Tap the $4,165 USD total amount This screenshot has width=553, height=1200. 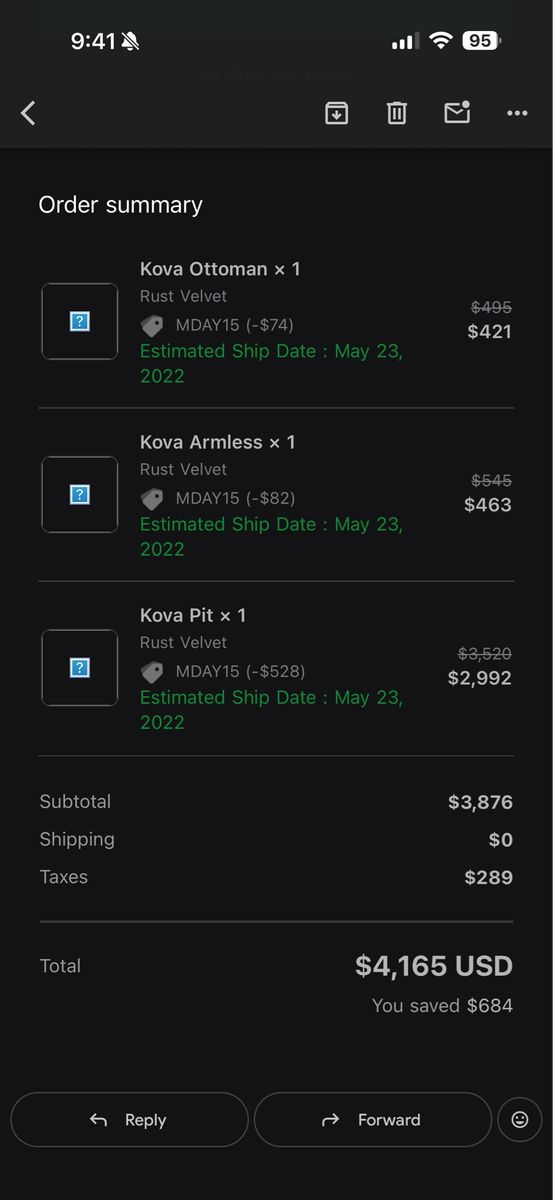click(x=434, y=966)
